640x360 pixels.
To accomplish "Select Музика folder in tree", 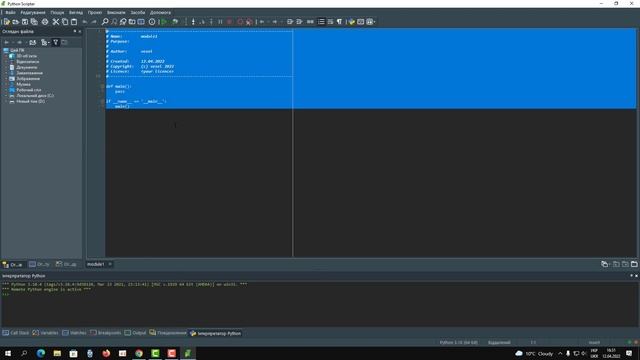I will (x=23, y=84).
